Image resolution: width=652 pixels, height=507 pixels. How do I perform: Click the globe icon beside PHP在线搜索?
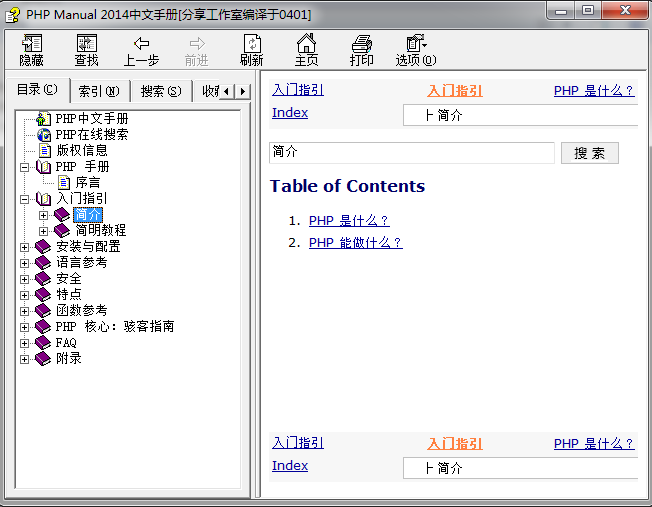(44, 135)
